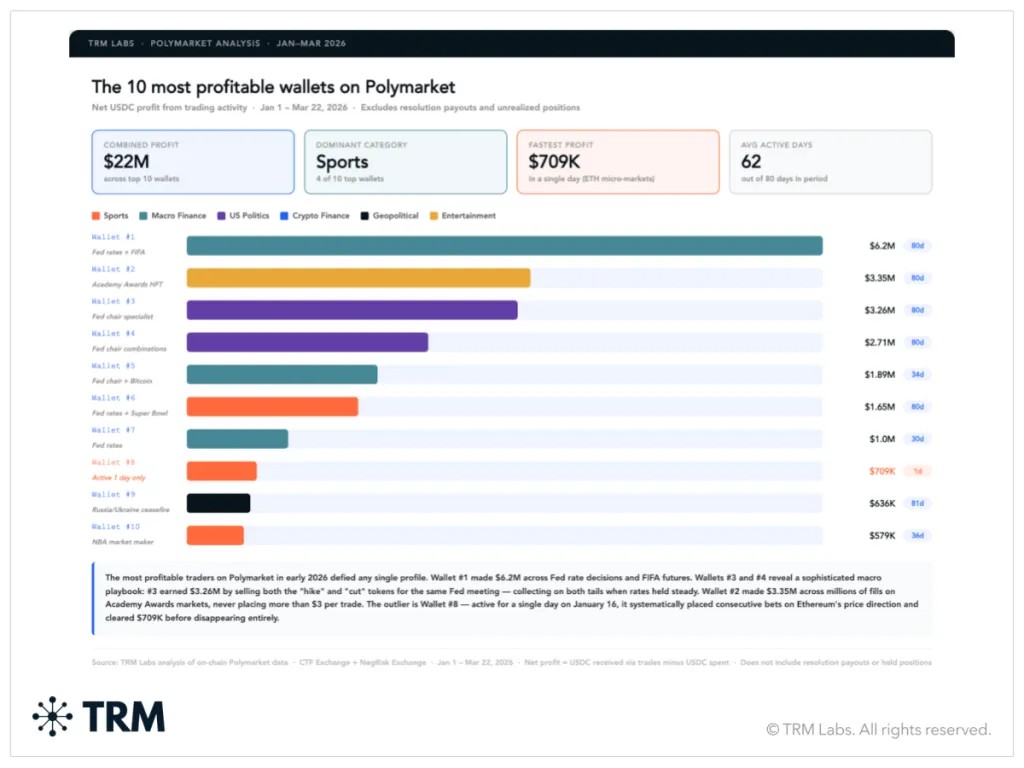The width and height of the screenshot is (1024, 768).
Task: Toggle the purple US Politics legend marker
Action: click(x=222, y=216)
